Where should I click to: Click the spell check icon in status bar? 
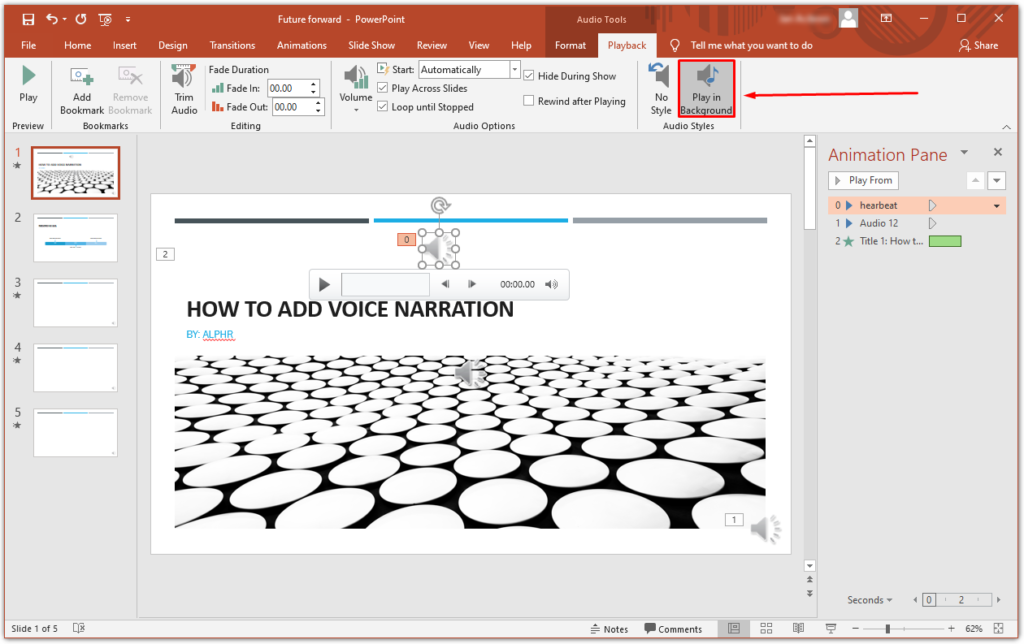(79, 628)
